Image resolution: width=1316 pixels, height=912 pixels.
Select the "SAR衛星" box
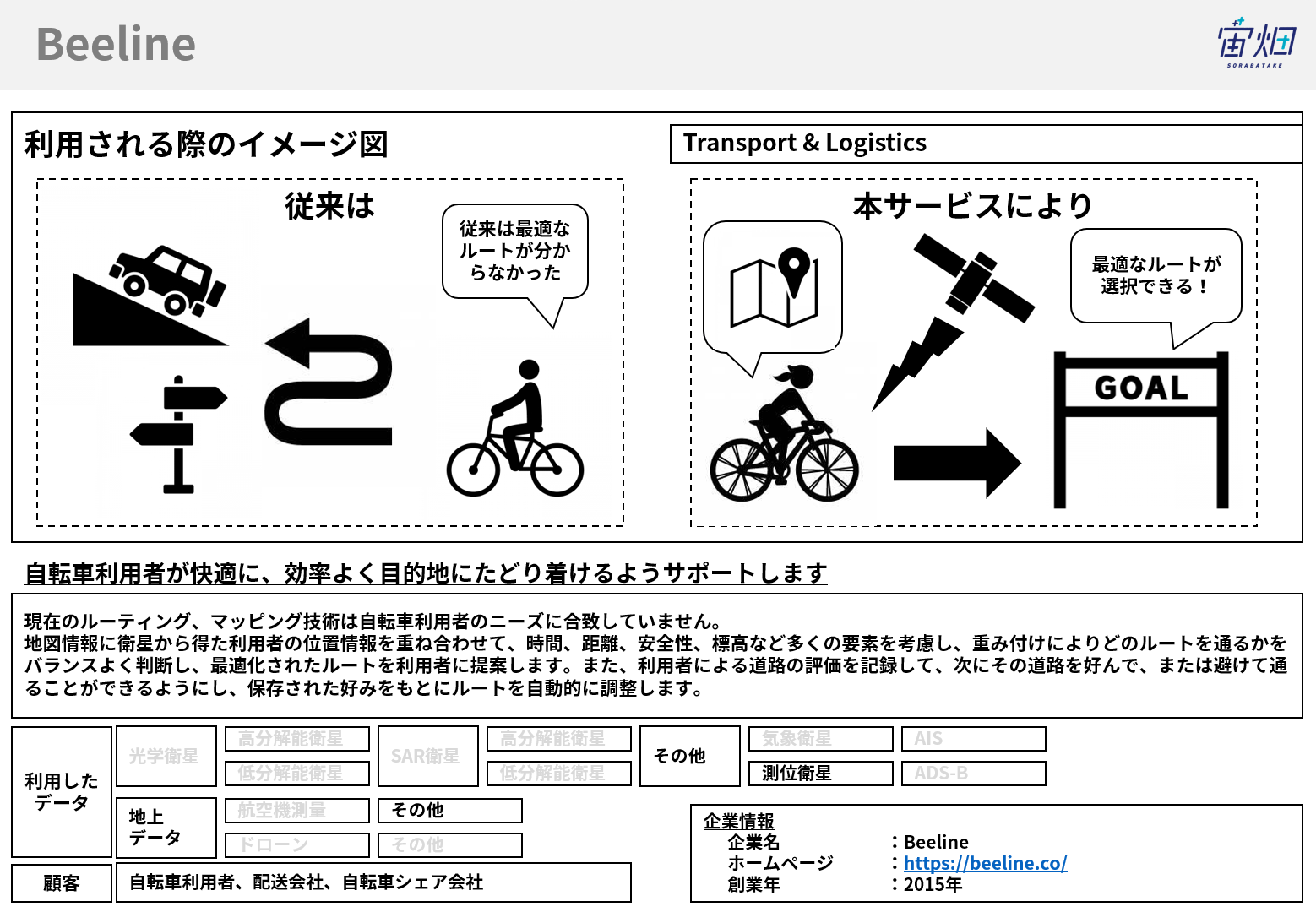[x=428, y=756]
